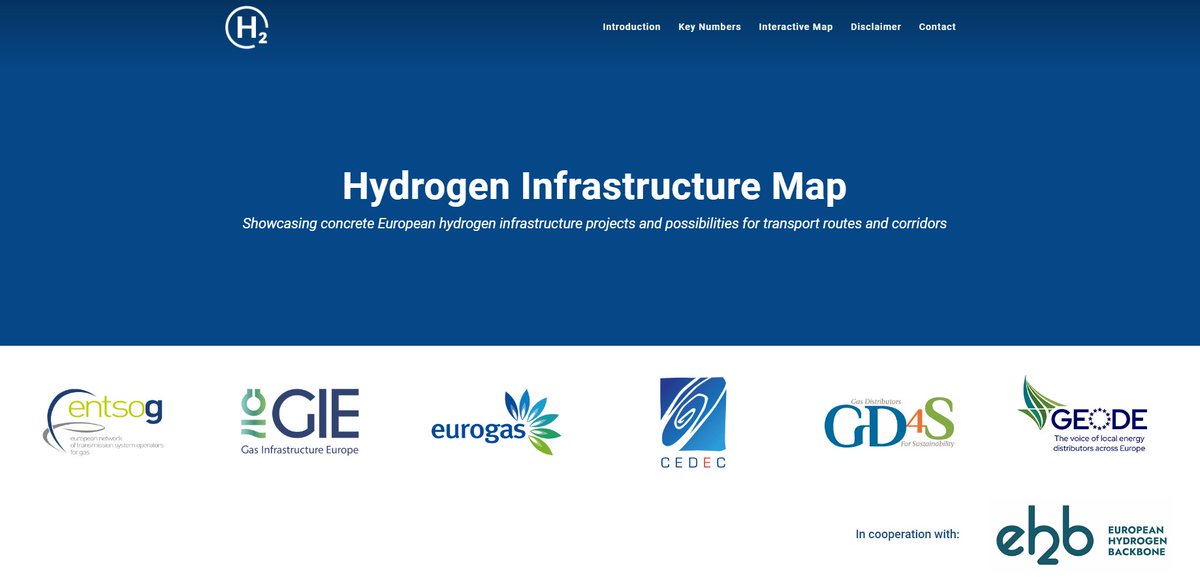Screen dimensions: 1200x578
Task: Click the H2 site logo
Action: tap(247, 26)
